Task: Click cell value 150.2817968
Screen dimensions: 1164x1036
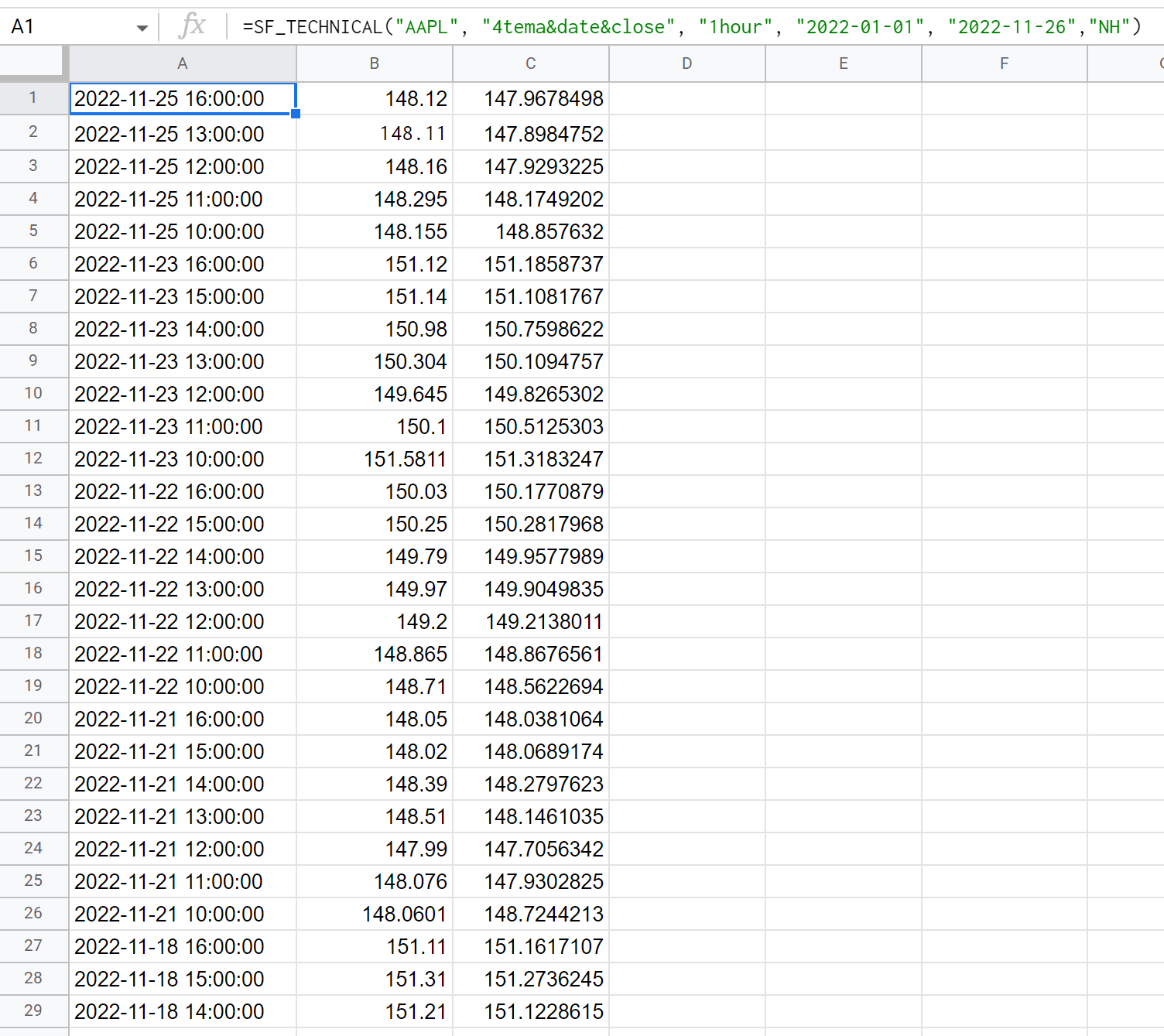Action: pos(531,524)
